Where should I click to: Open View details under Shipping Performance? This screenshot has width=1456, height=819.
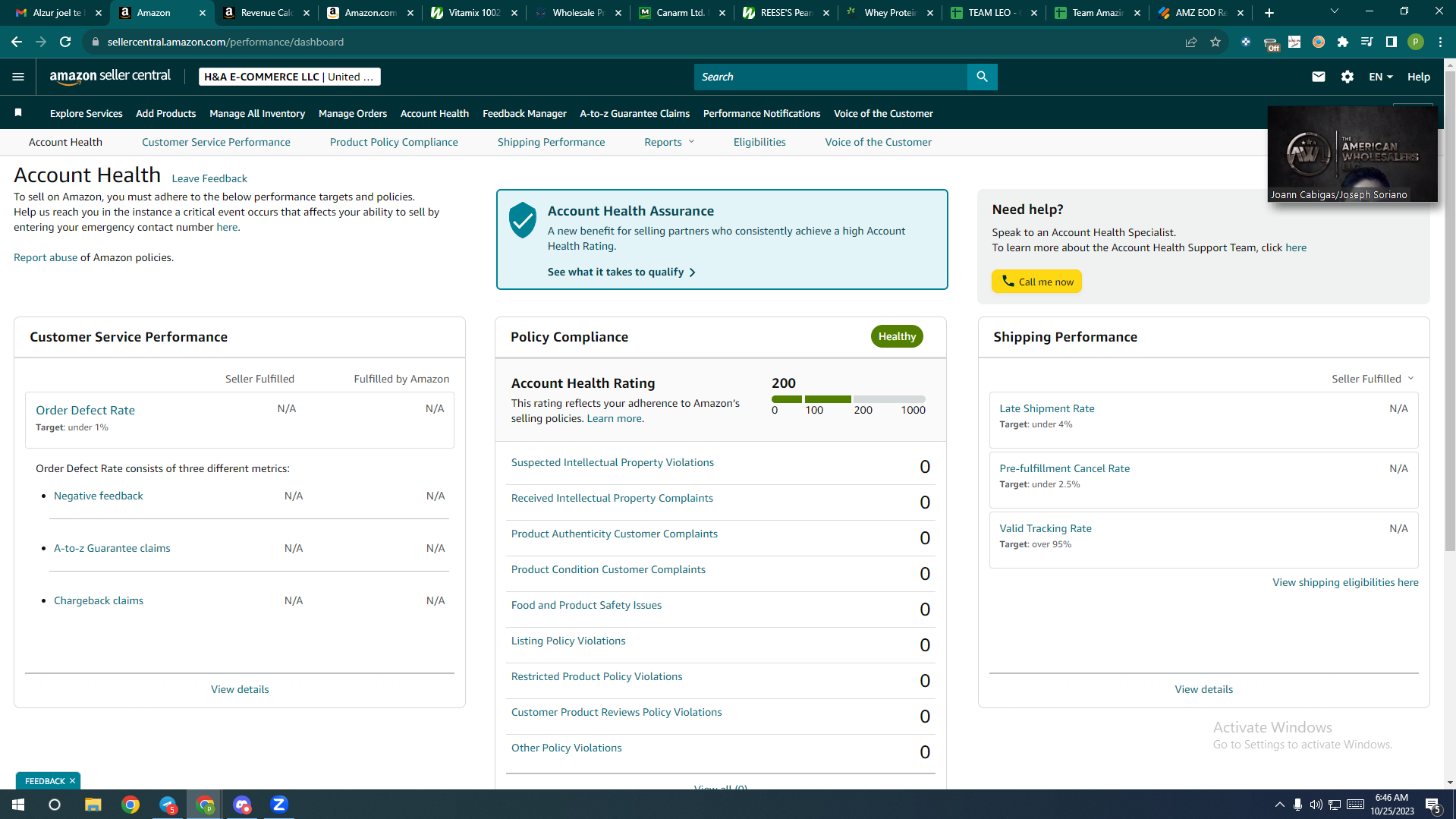click(1204, 689)
